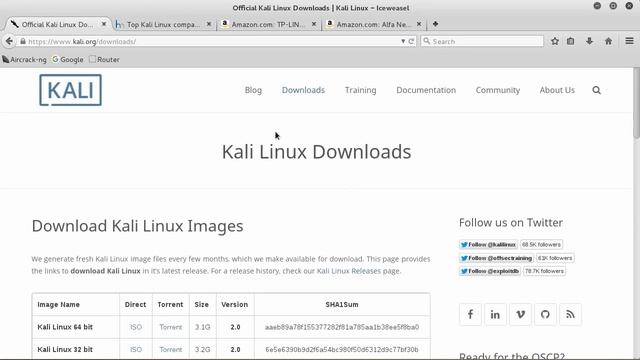Click the SHA1Sum column header
The width and height of the screenshot is (640, 360).
coord(342,304)
